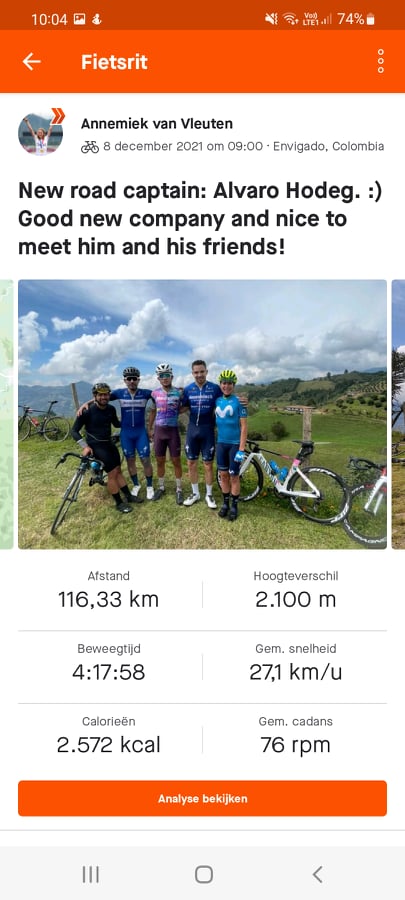The height and width of the screenshot is (900, 405).
Task: Show next photo on right edge
Action: point(398,414)
